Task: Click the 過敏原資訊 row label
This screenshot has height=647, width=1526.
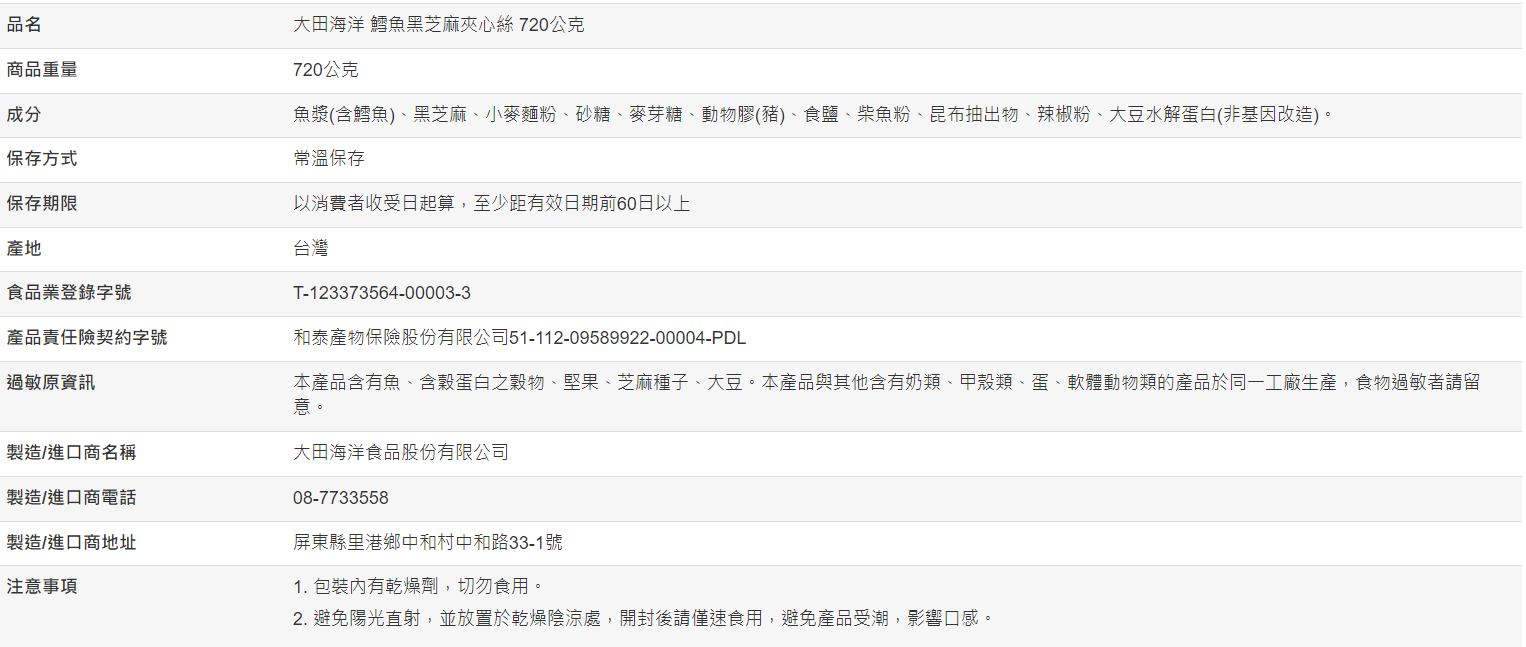Action: (51, 382)
